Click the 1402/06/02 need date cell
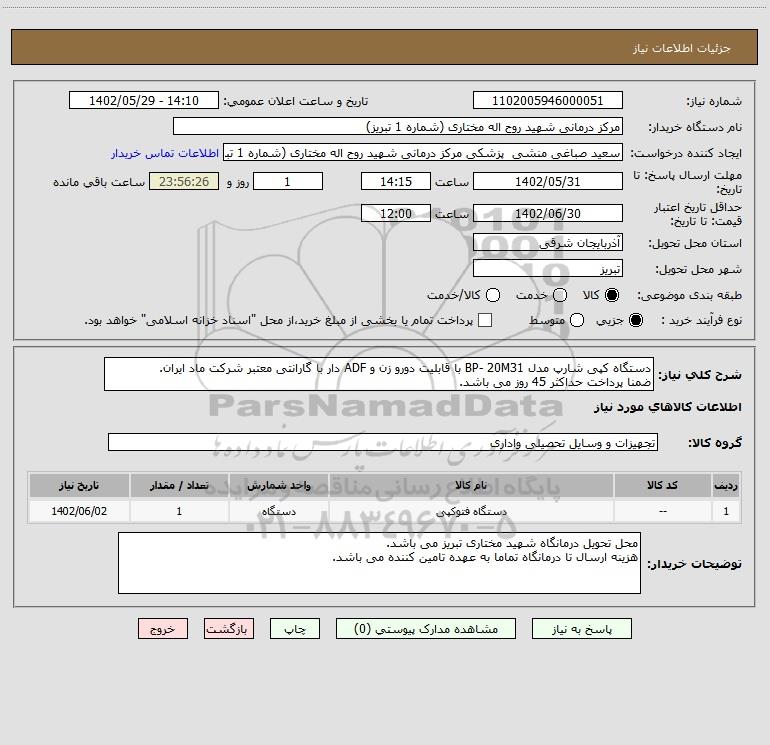Image resolution: width=770 pixels, height=745 pixels. [79, 511]
